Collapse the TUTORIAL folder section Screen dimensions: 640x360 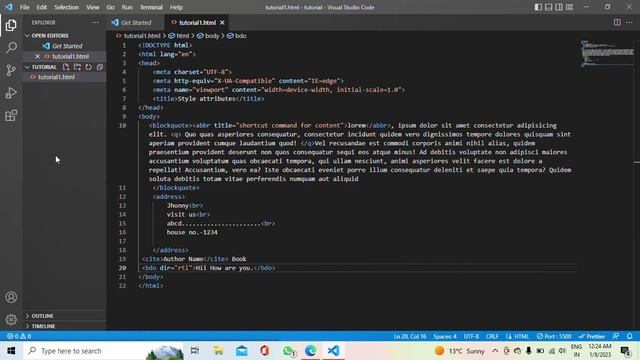click(x=41, y=67)
